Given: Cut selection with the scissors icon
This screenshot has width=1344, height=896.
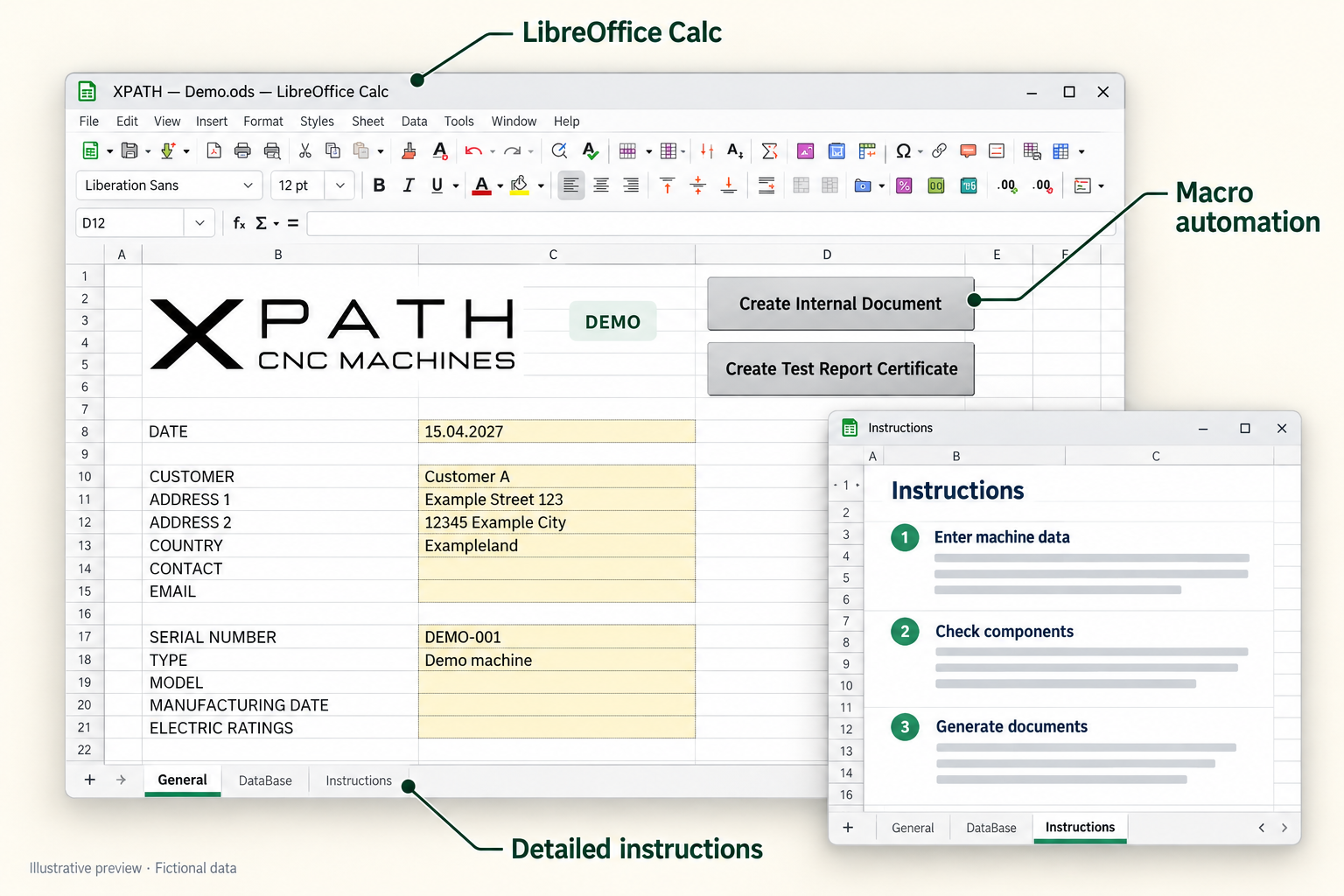Looking at the screenshot, I should [304, 151].
